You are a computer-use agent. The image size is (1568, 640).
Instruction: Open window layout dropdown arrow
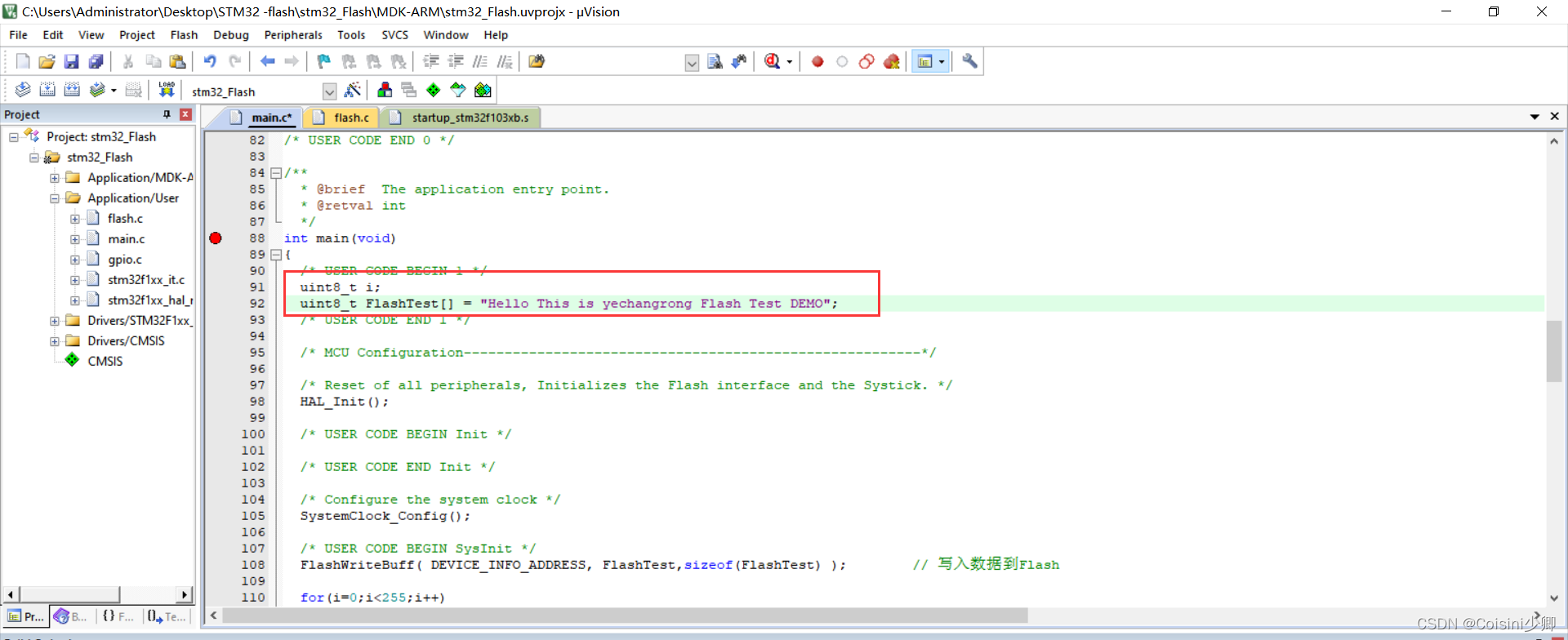942,62
